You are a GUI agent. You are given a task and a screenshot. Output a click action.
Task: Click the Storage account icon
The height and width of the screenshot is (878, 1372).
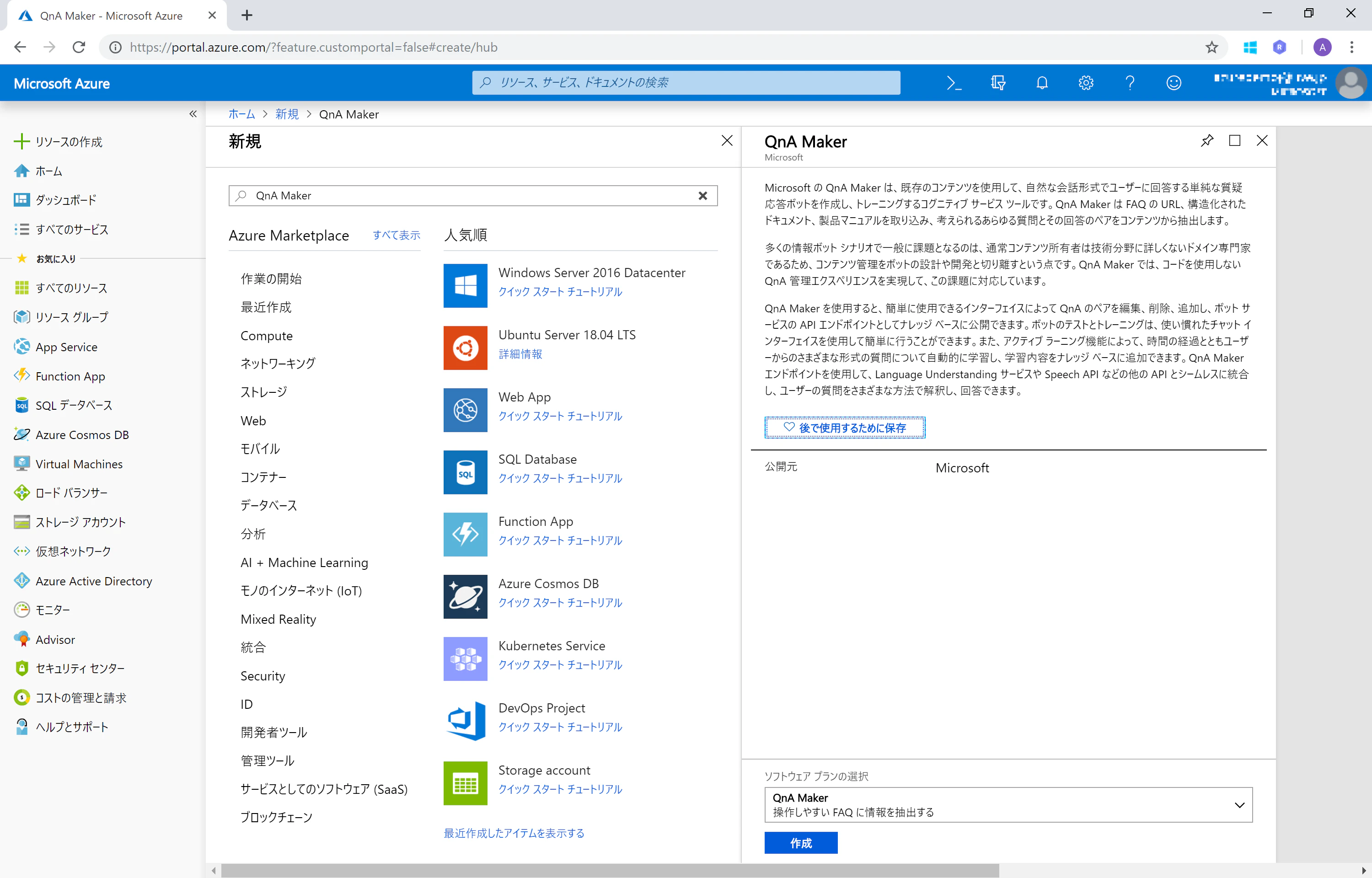(x=465, y=782)
